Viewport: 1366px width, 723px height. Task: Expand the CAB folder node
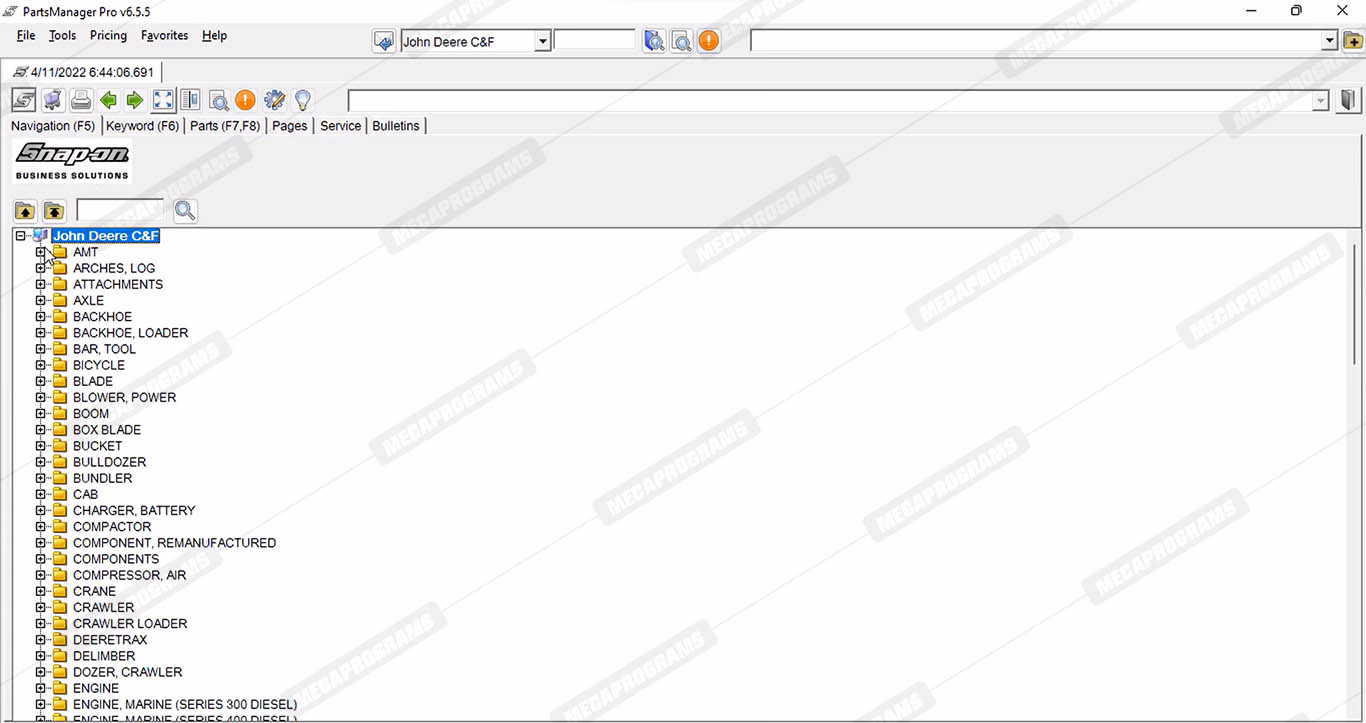click(x=41, y=494)
